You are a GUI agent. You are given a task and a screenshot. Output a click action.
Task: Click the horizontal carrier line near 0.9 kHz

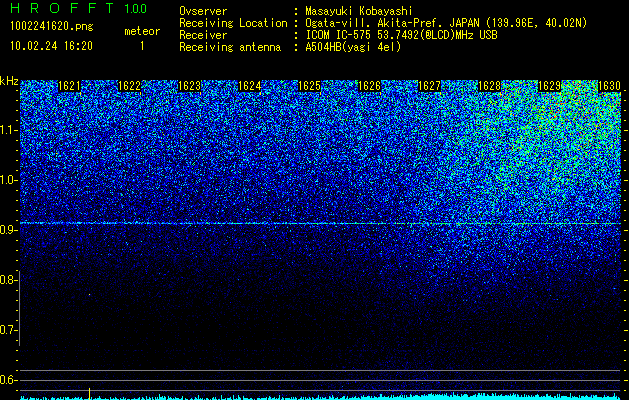320,223
